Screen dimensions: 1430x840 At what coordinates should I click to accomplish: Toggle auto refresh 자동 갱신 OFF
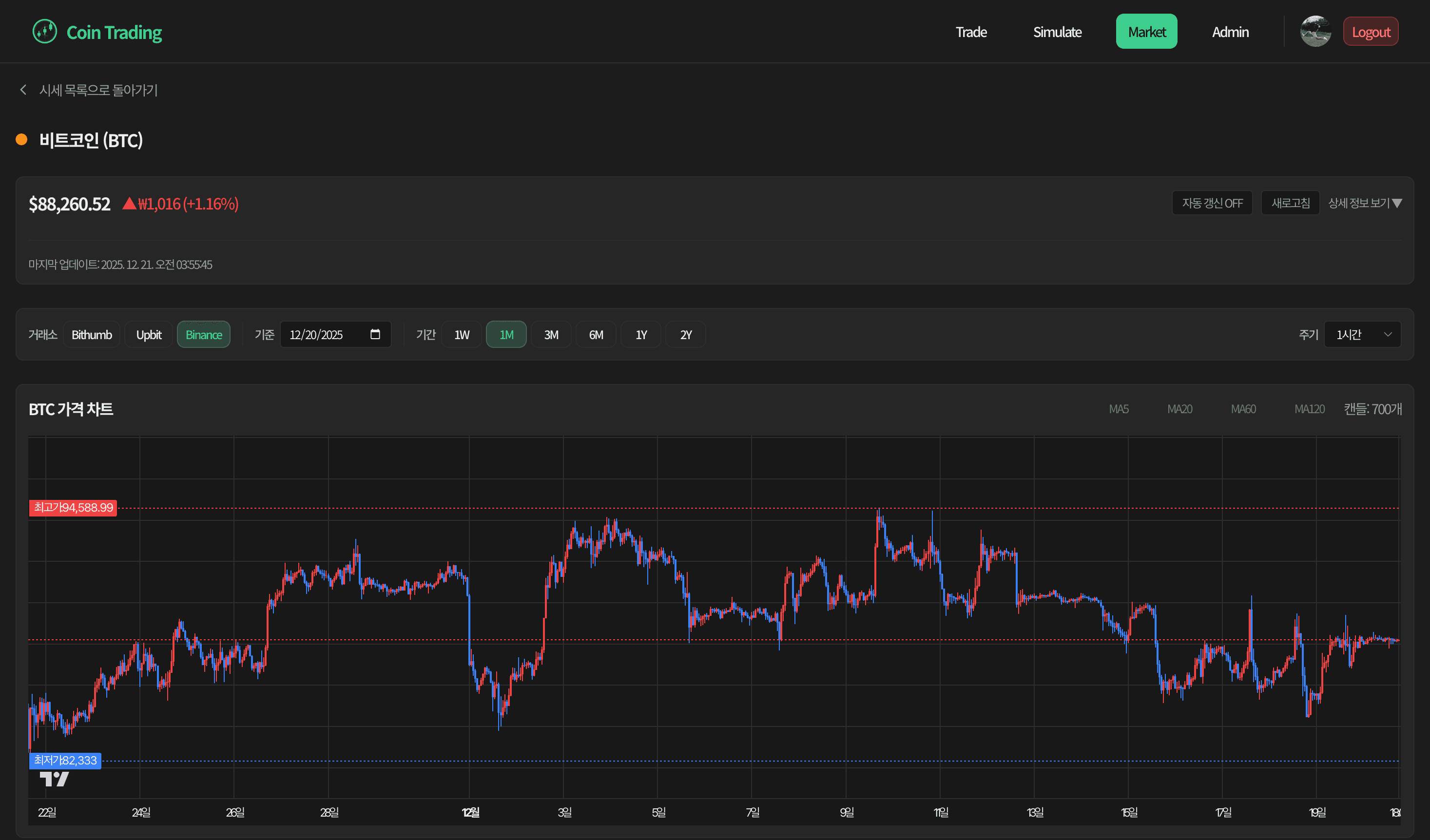click(1212, 203)
